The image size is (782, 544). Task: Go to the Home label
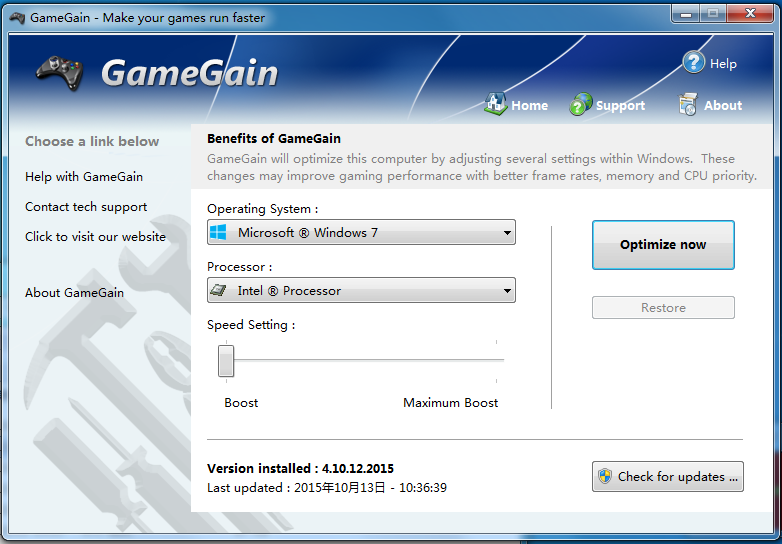tap(530, 106)
